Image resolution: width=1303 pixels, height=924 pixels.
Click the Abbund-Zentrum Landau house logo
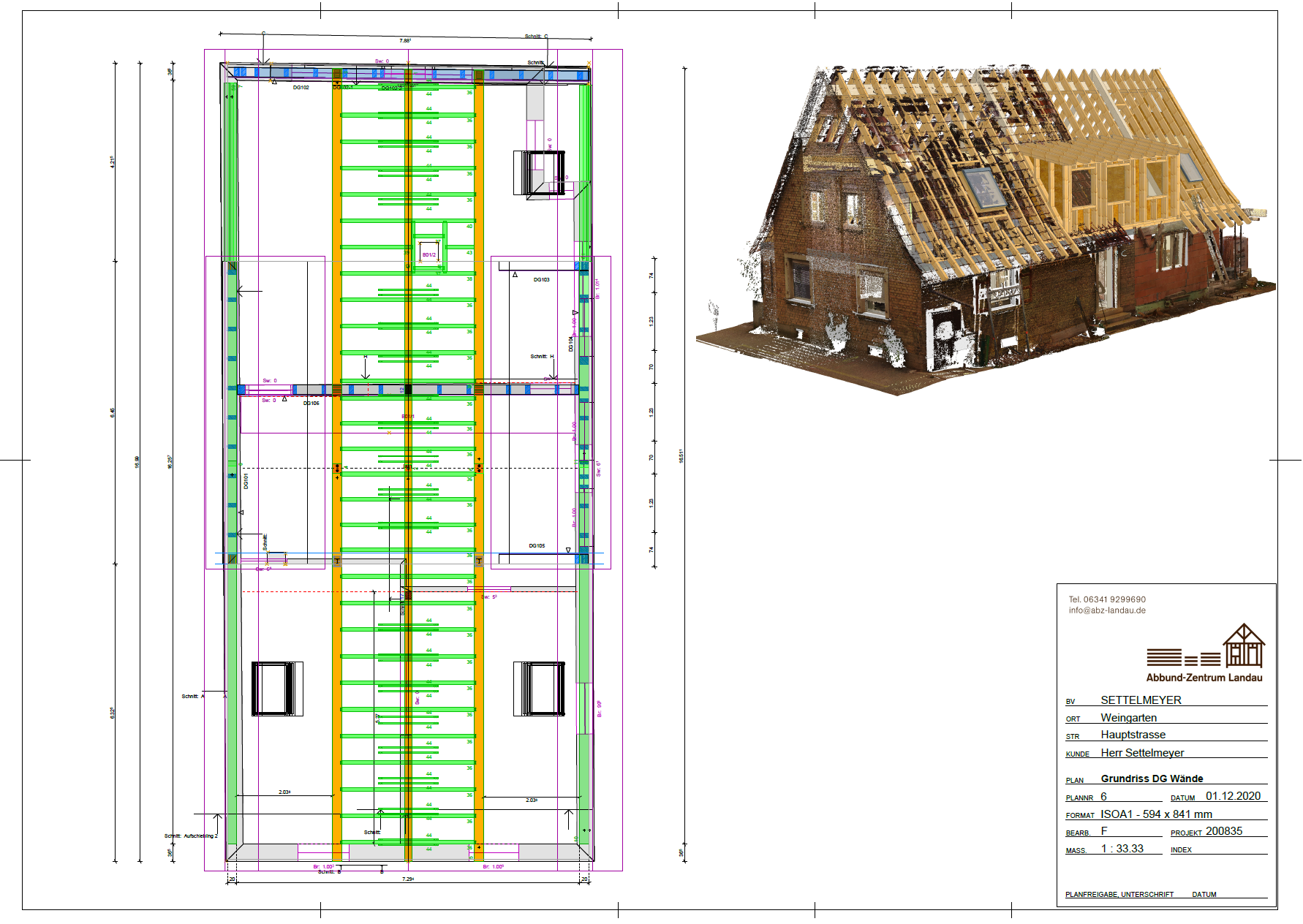(x=1244, y=645)
